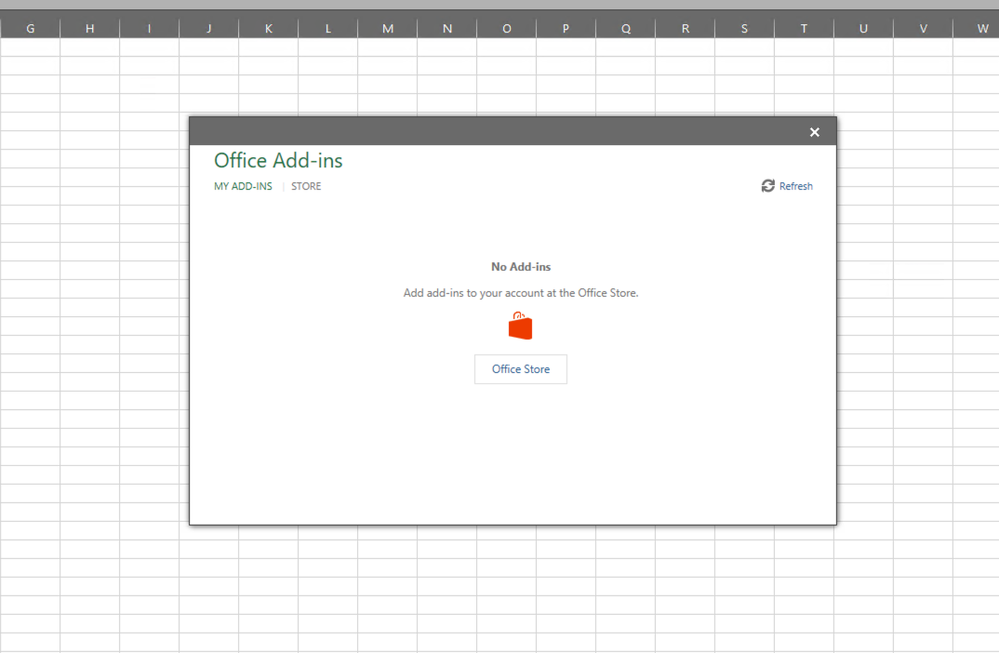Select column P header
Screen dimensions: 999x653
(x=566, y=28)
